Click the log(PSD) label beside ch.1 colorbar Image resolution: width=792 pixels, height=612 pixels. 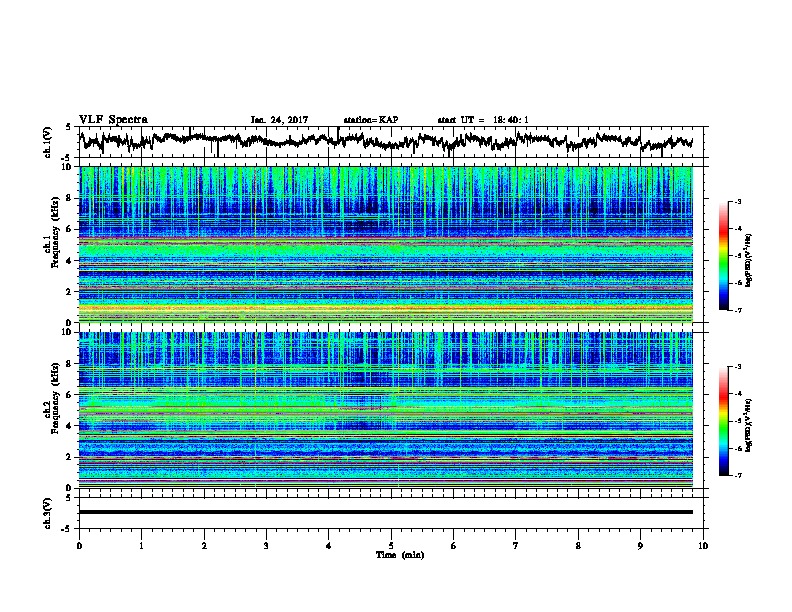pos(749,261)
